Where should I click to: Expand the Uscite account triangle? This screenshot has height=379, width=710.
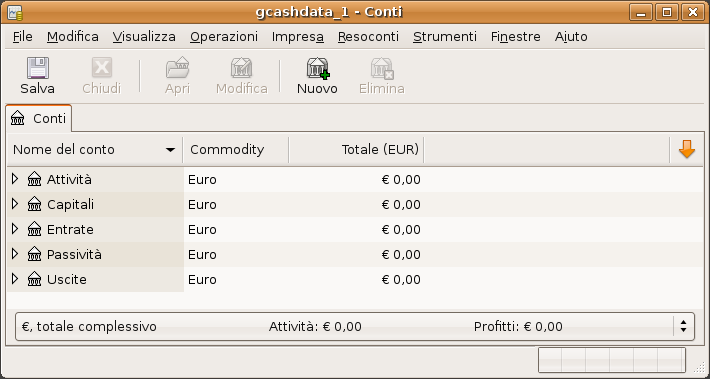point(15,279)
